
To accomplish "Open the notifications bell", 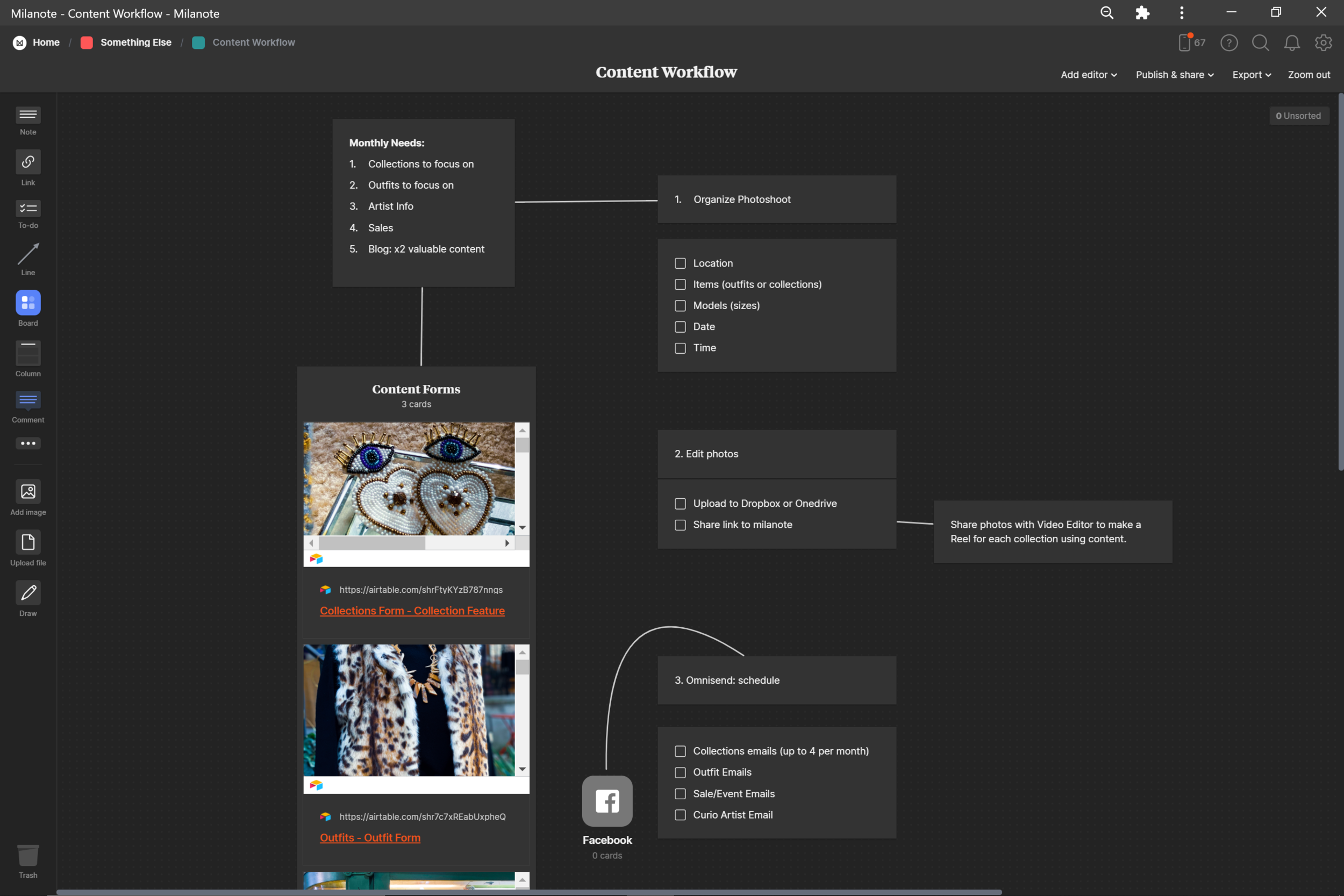I will pos(1291,42).
